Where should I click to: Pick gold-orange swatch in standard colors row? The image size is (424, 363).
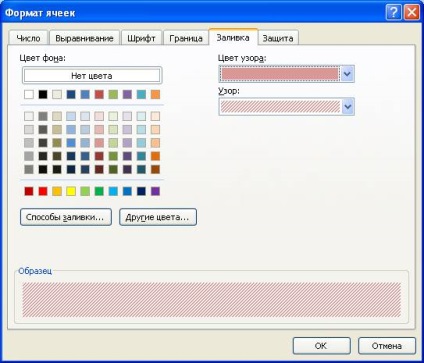tap(57, 191)
